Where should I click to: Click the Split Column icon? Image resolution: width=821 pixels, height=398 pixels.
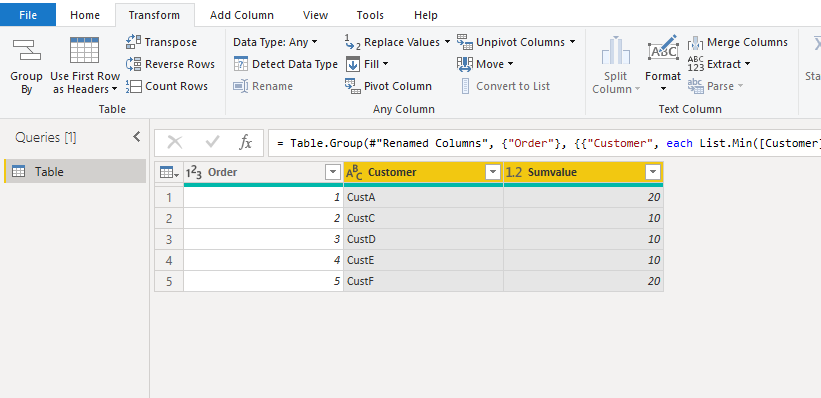tap(616, 50)
